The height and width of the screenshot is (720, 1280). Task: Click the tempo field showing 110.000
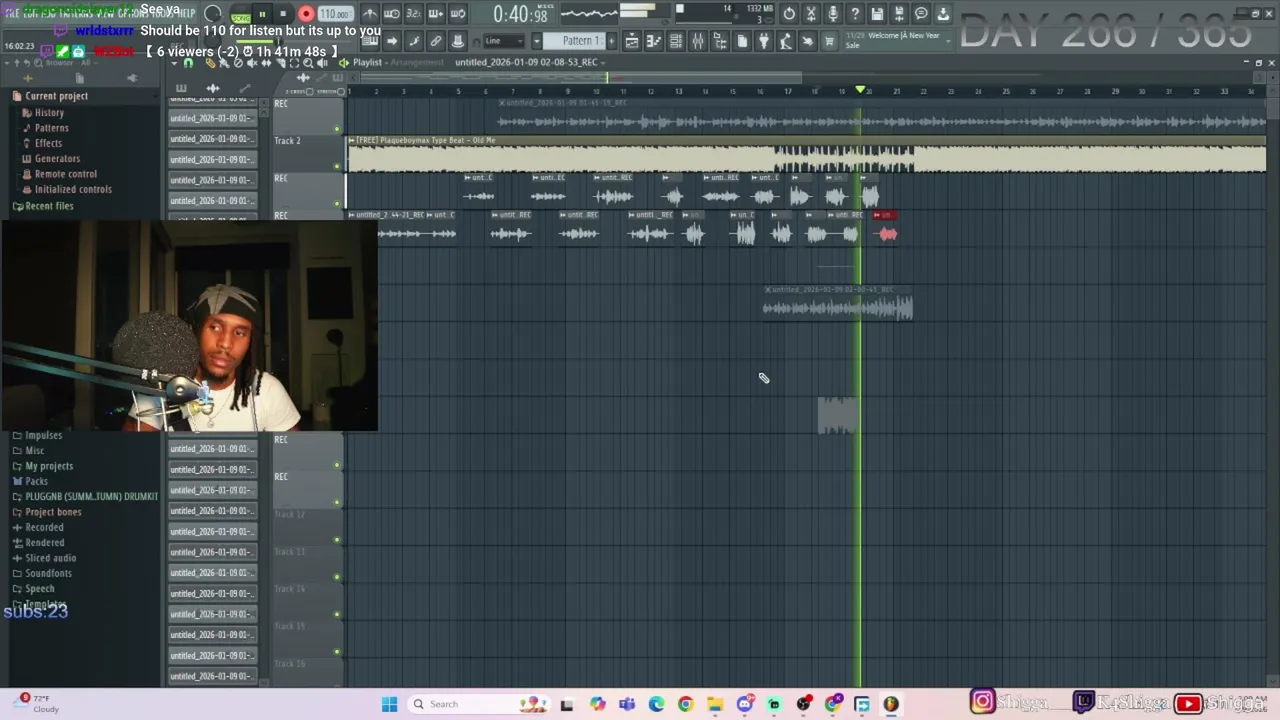pyautogui.click(x=335, y=14)
